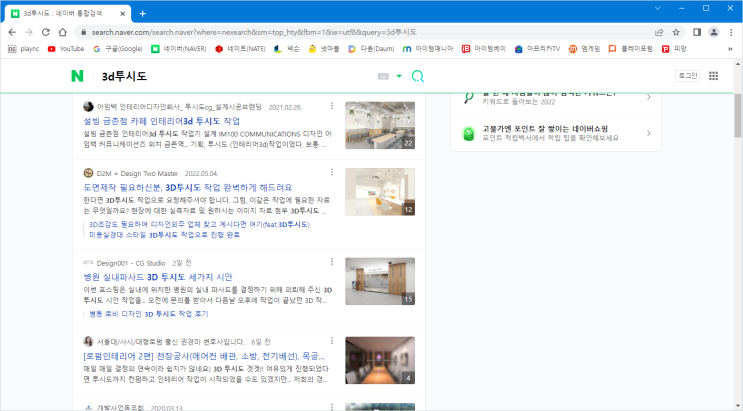Click the 로그인 login button

pos(688,76)
